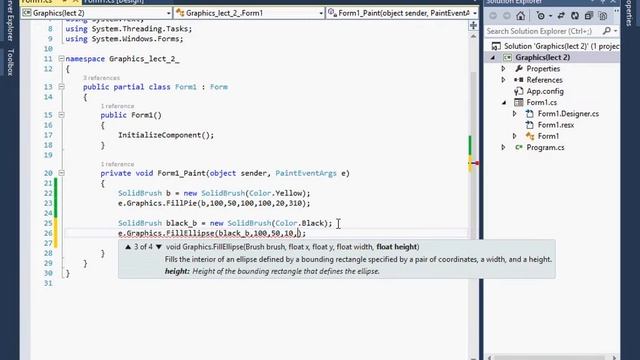The height and width of the screenshot is (360, 640).
Task: Click the Program.cs C# file icon
Action: click(518, 147)
